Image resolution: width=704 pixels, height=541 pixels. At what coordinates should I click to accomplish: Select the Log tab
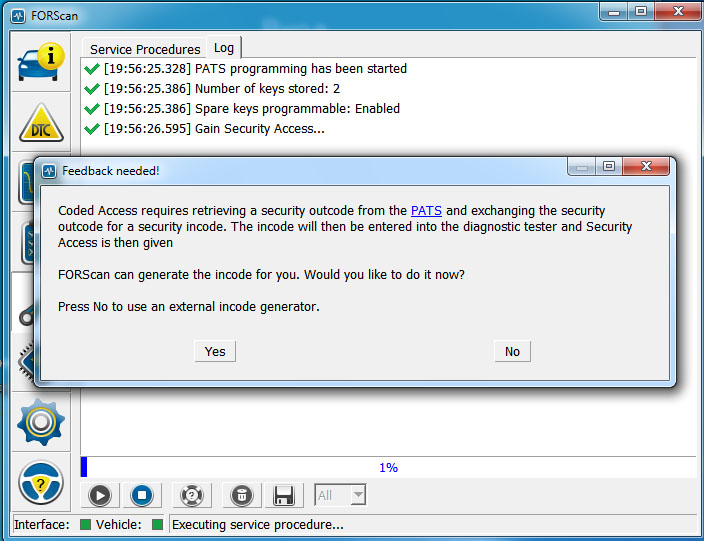[224, 48]
